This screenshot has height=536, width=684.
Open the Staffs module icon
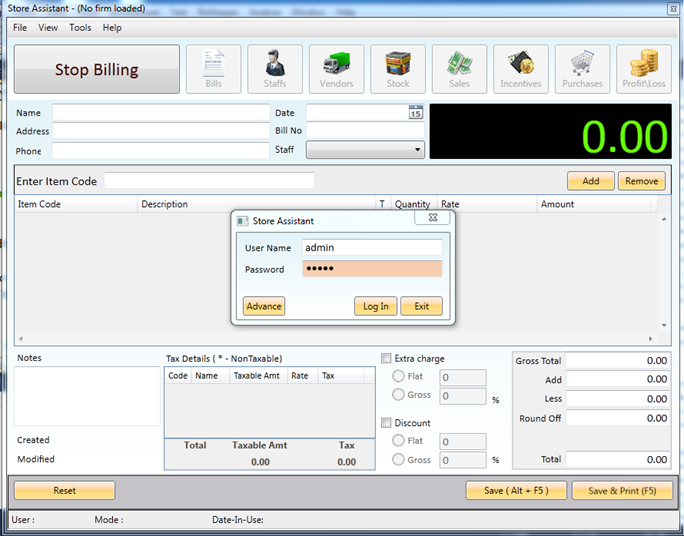pyautogui.click(x=275, y=69)
